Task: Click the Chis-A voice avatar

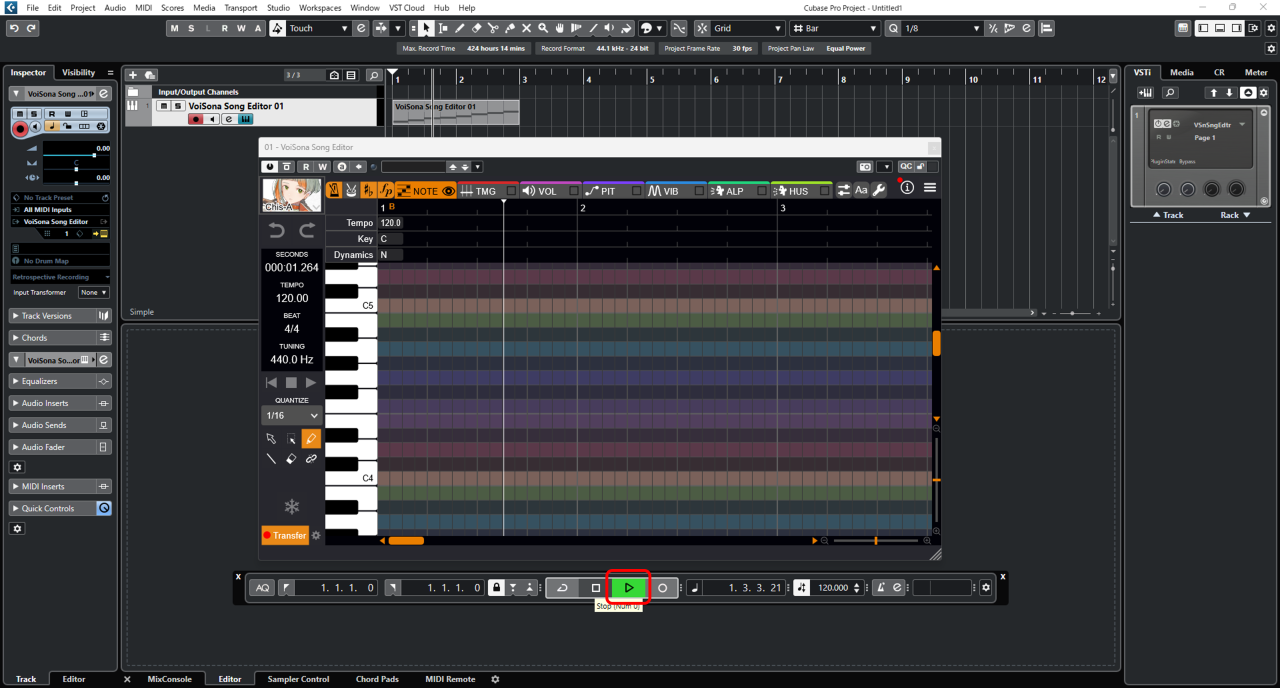Action: point(292,195)
